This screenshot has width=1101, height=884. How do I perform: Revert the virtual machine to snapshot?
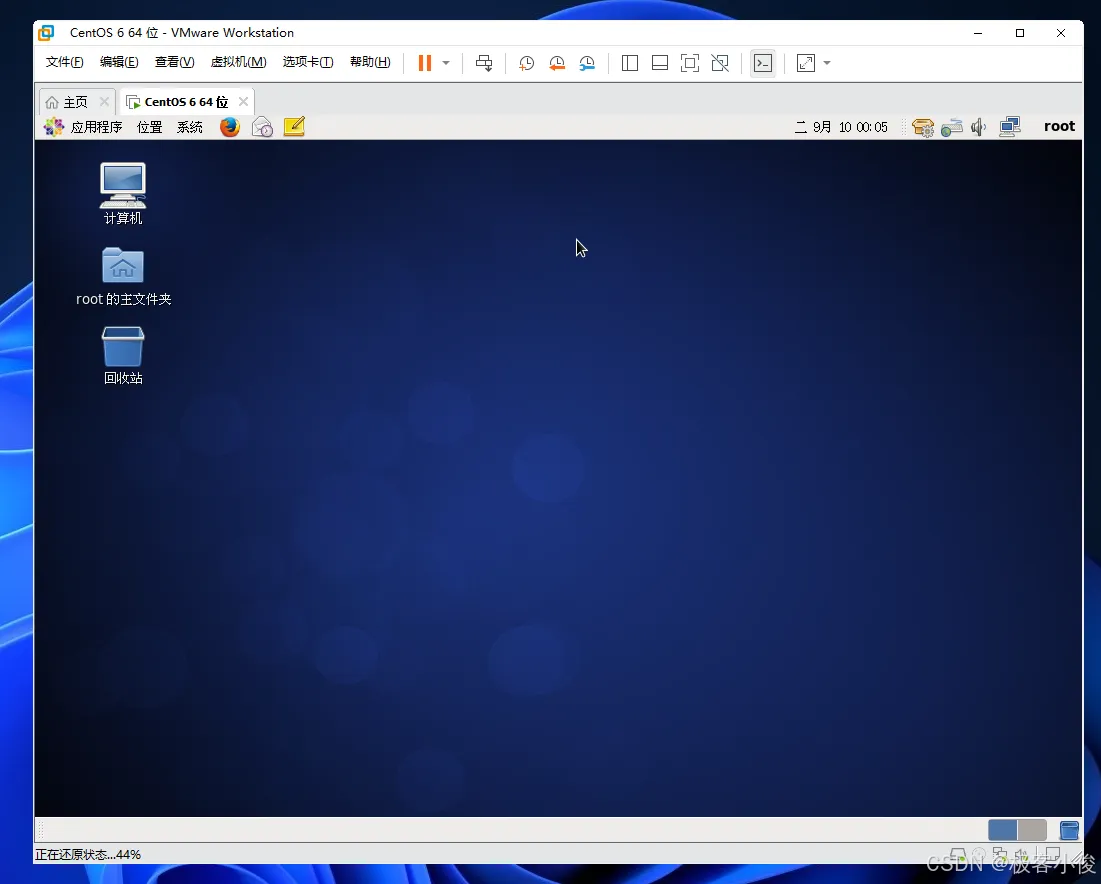coord(557,63)
